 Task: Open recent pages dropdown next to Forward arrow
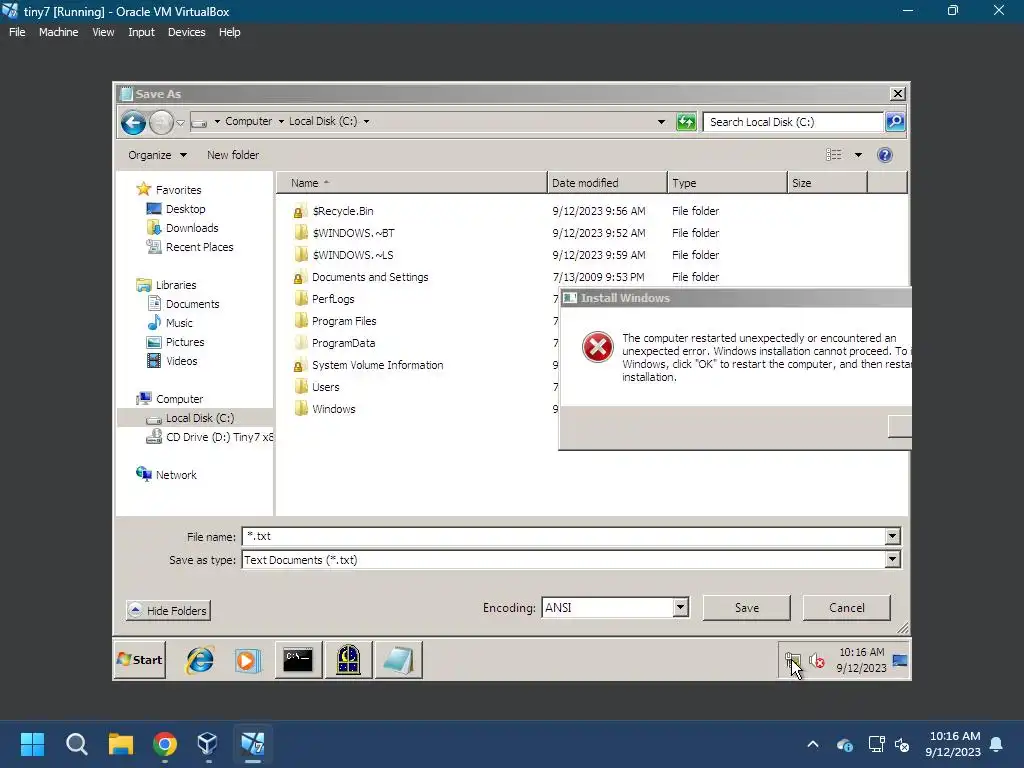click(x=181, y=122)
